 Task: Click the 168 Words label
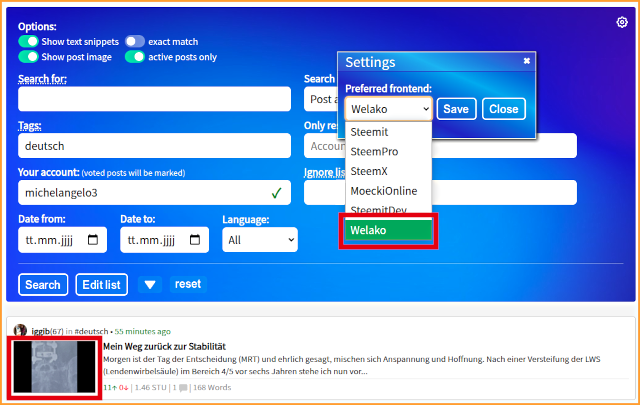click(212, 387)
